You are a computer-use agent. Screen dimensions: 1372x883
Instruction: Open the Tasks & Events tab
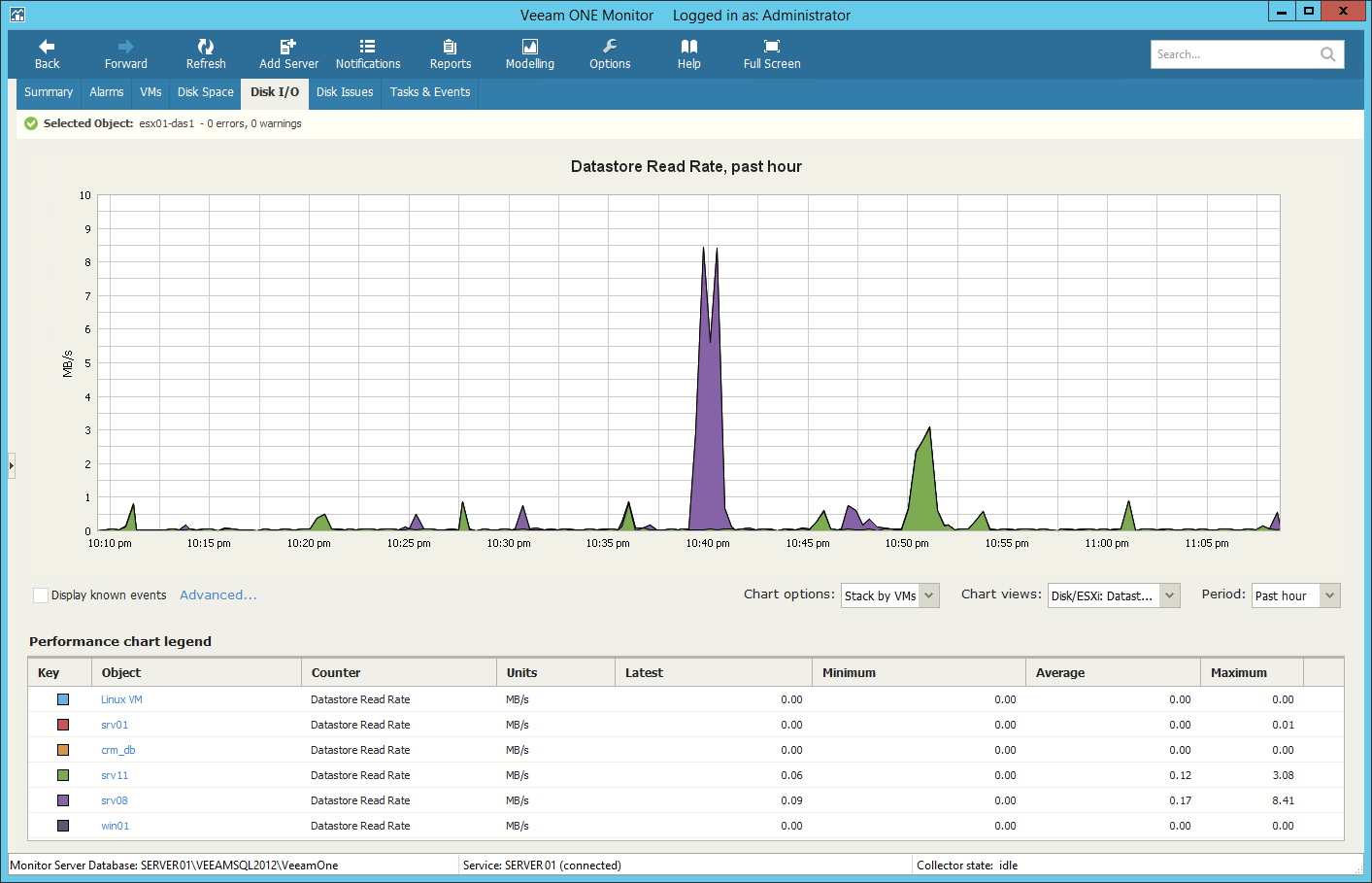pyautogui.click(x=430, y=92)
